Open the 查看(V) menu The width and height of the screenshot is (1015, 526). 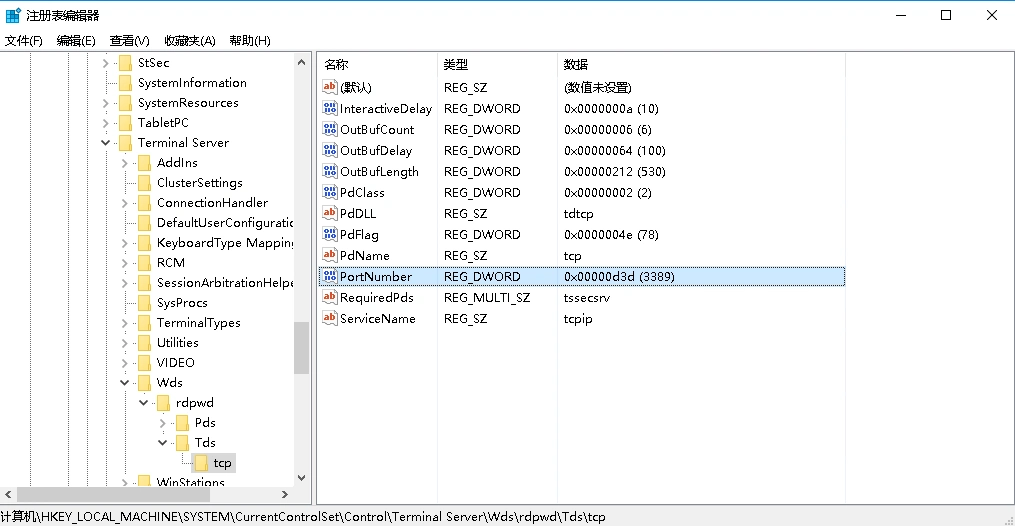pyautogui.click(x=129, y=41)
